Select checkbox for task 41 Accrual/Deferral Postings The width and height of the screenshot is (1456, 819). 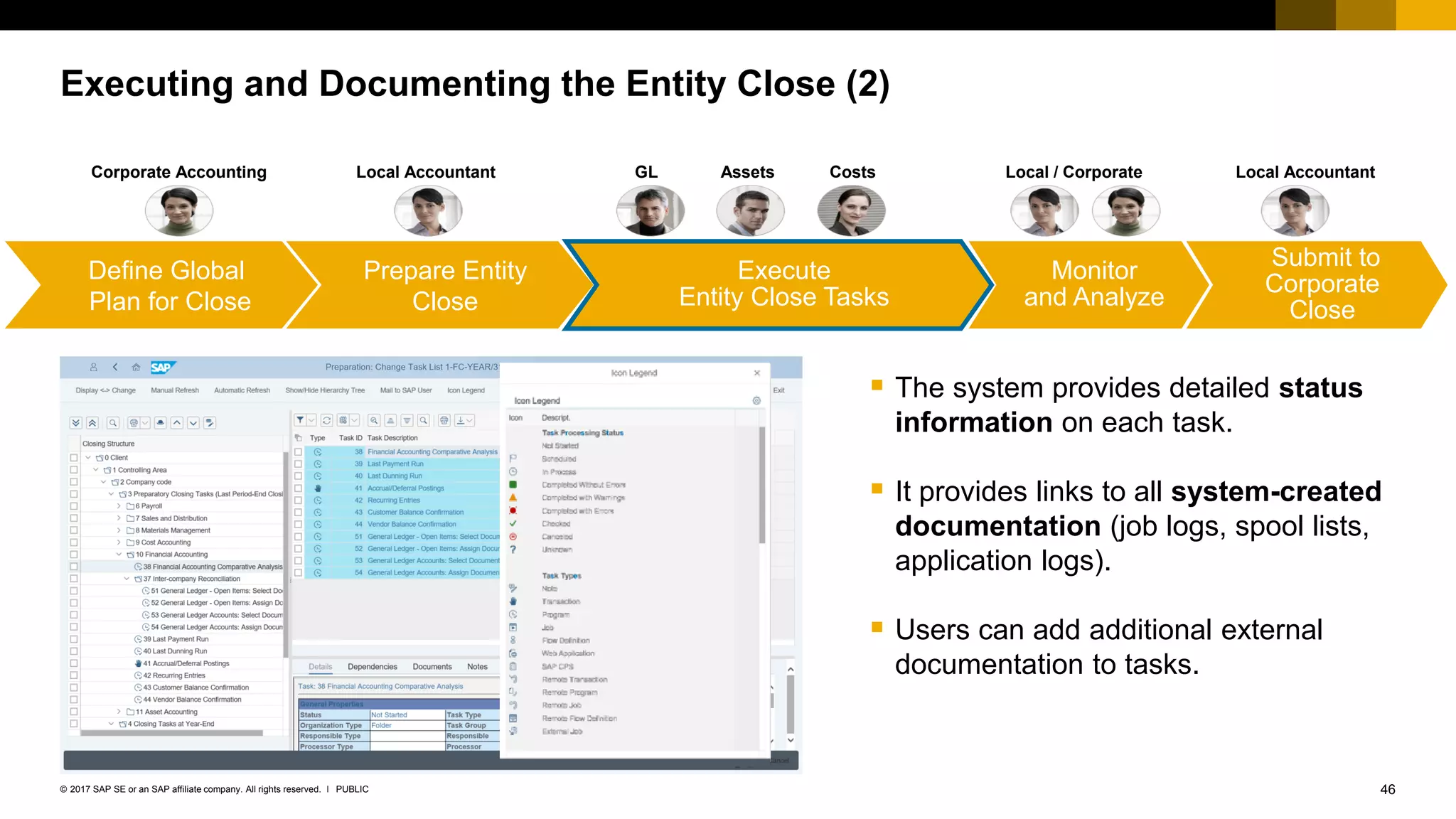pos(299,488)
